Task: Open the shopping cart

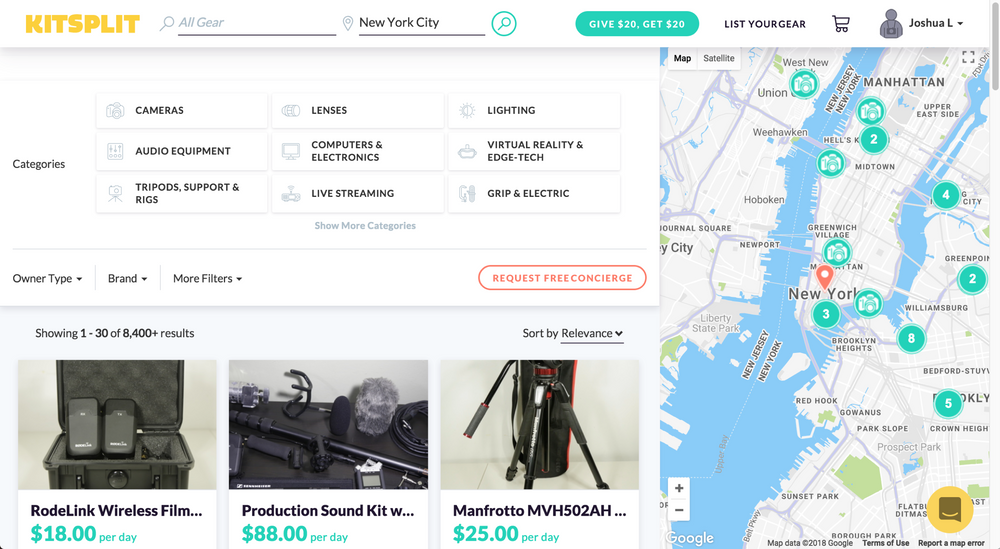Action: coord(841,24)
